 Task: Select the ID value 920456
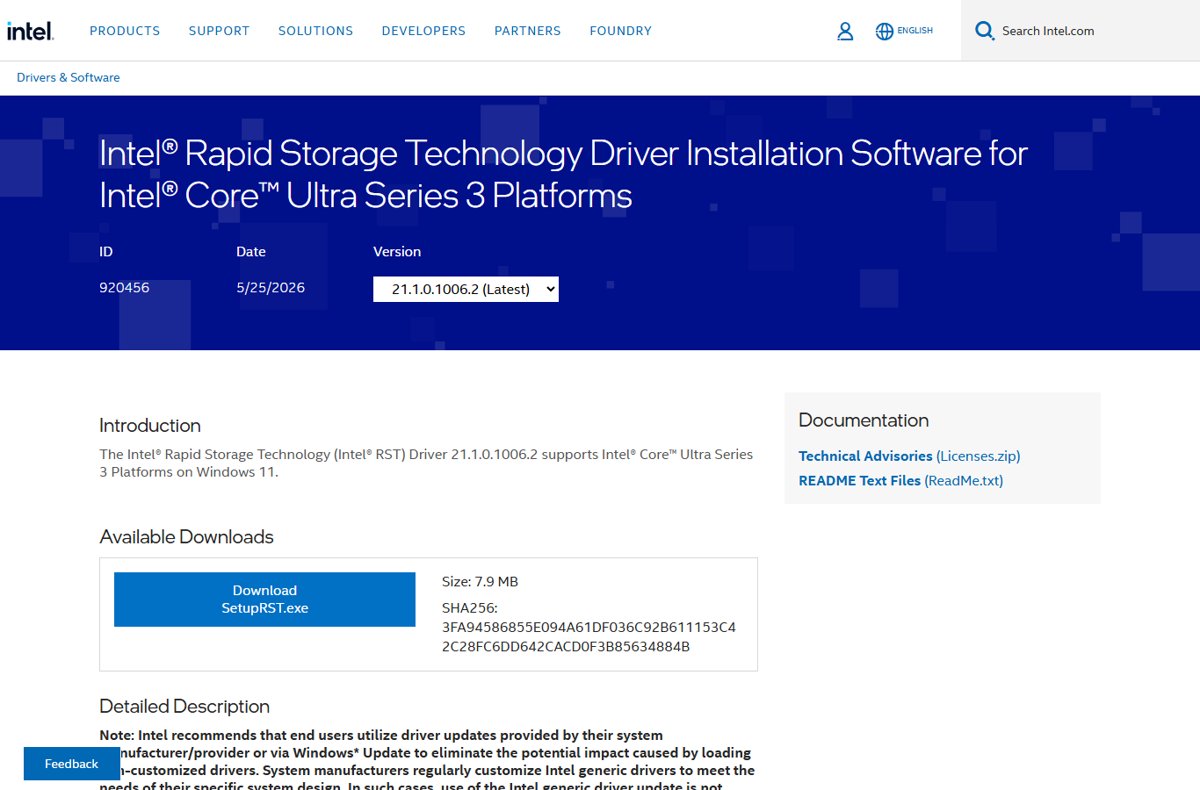pos(124,288)
